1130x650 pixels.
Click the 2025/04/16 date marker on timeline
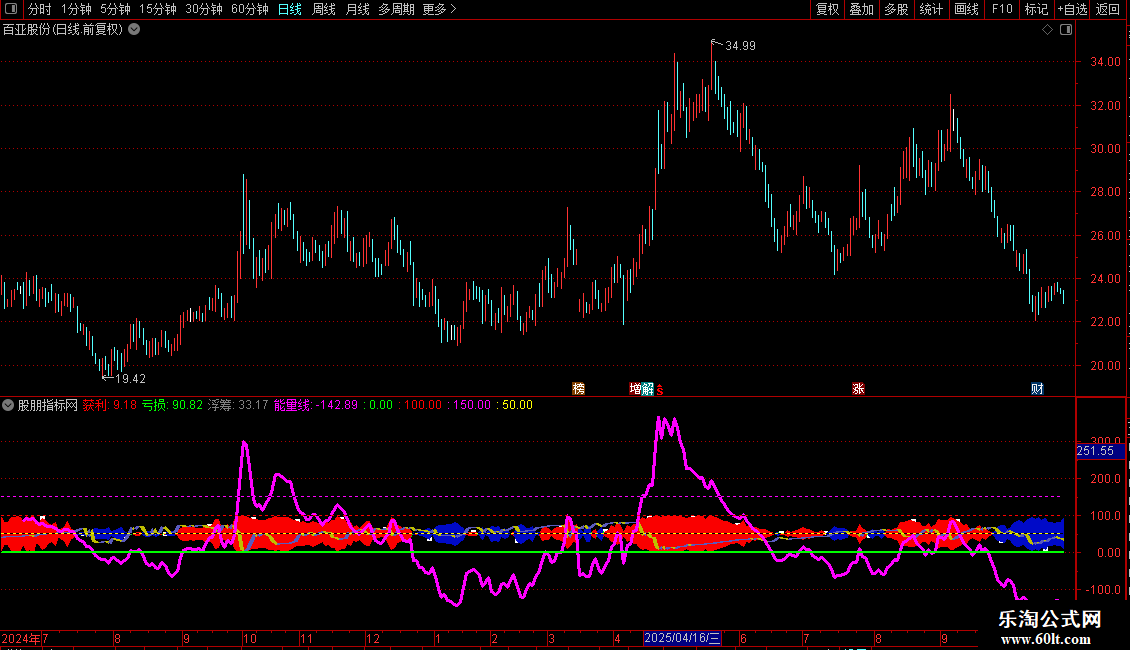[x=682, y=638]
